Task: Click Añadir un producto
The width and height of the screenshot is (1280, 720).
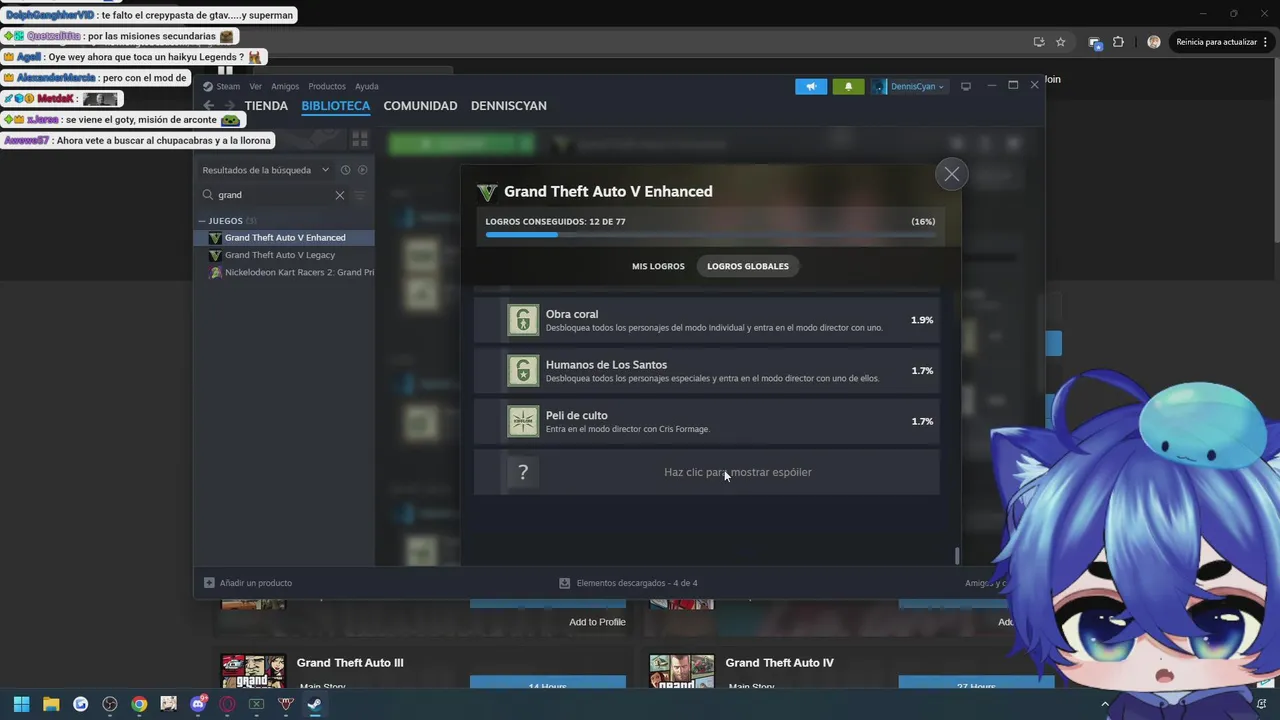Action: pos(248,583)
